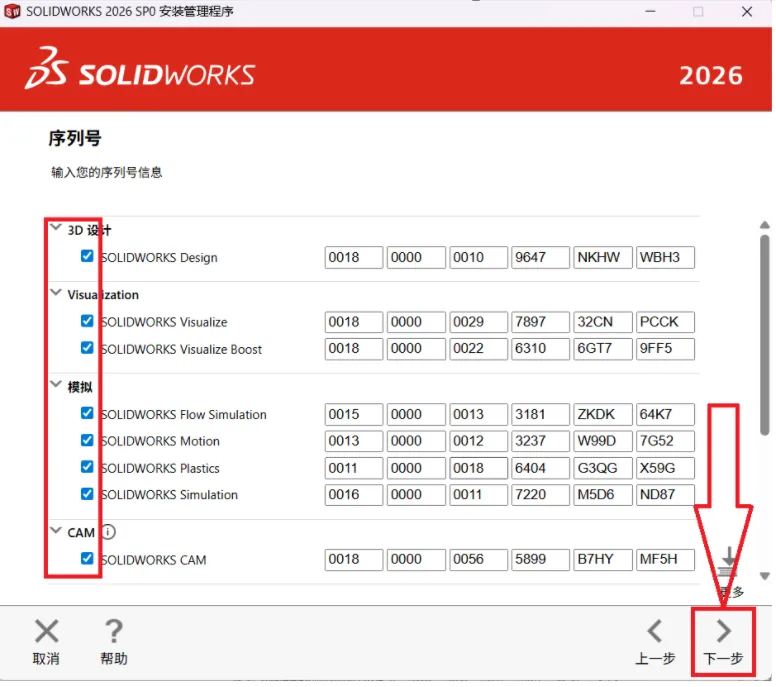Click Visualize Boost field containing 0022

(x=481, y=350)
